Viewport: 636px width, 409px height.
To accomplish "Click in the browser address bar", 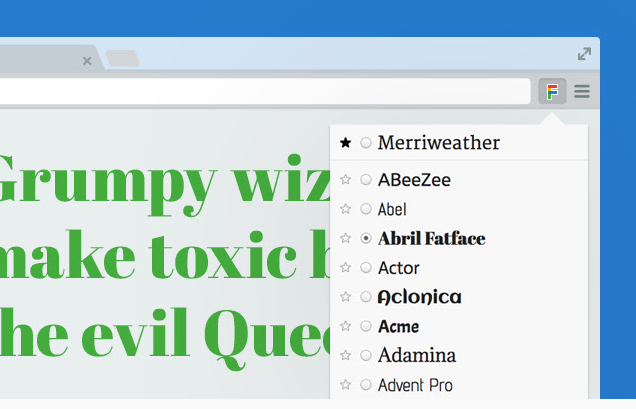I will tap(260, 92).
